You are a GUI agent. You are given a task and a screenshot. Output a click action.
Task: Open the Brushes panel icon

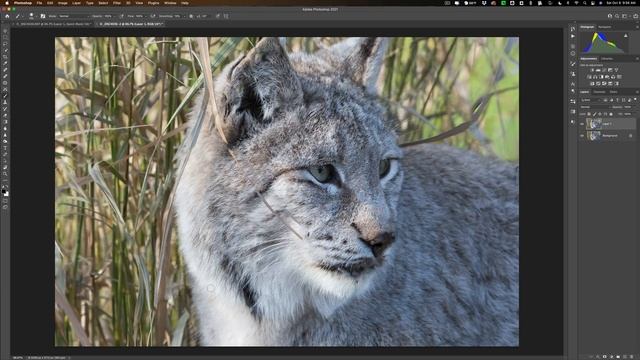point(573,64)
